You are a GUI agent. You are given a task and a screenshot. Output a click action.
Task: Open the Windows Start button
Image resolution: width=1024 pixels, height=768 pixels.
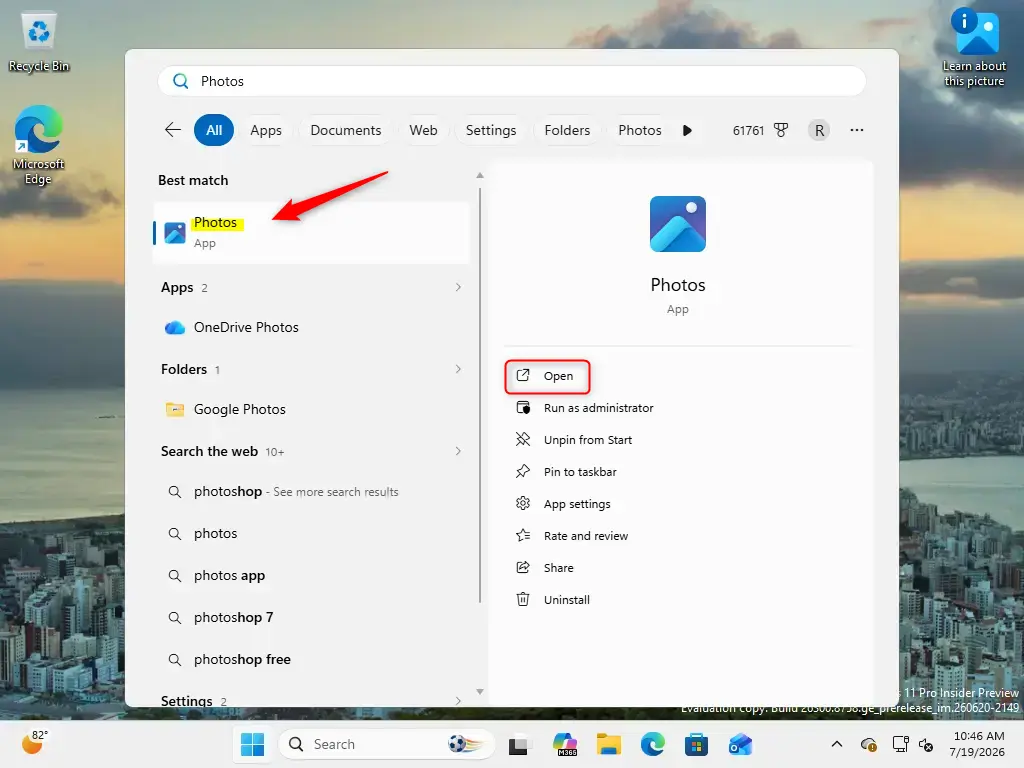click(252, 744)
